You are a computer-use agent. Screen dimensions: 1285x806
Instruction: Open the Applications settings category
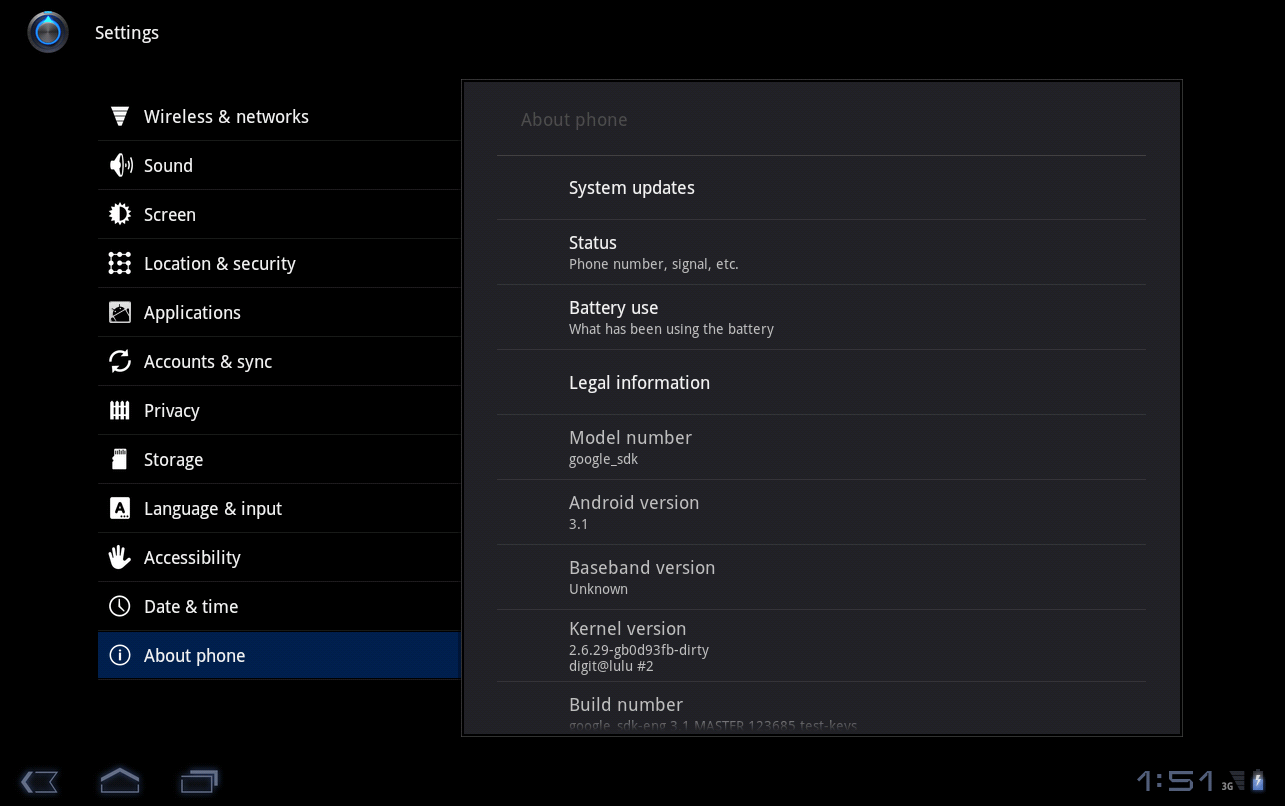click(279, 312)
